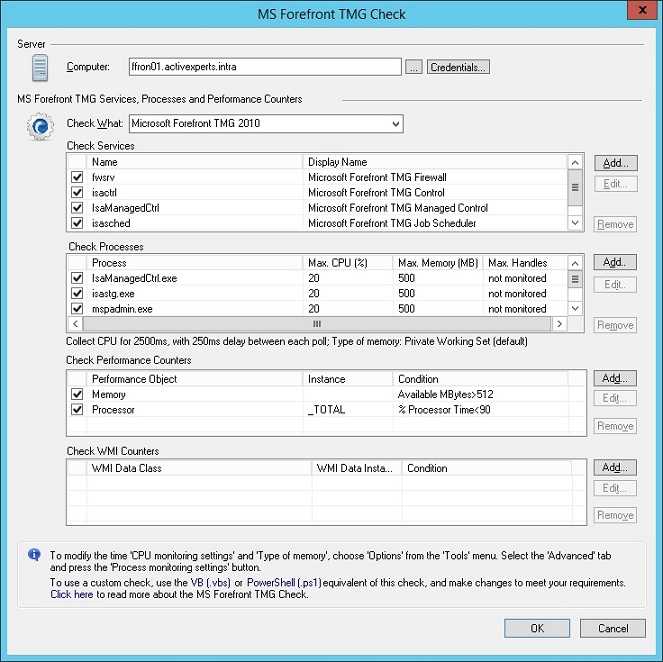Click Add for Check Services
The height and width of the screenshot is (662, 663).
(x=616, y=163)
